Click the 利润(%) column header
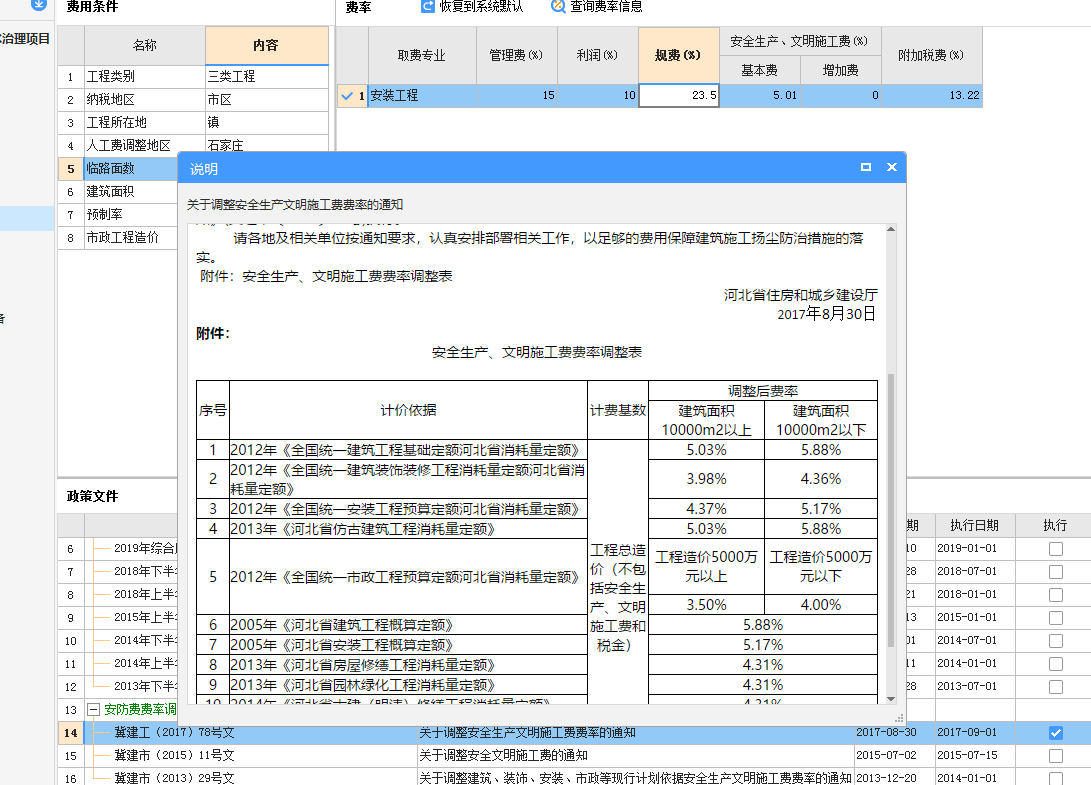This screenshot has width=1091, height=785. click(598, 55)
